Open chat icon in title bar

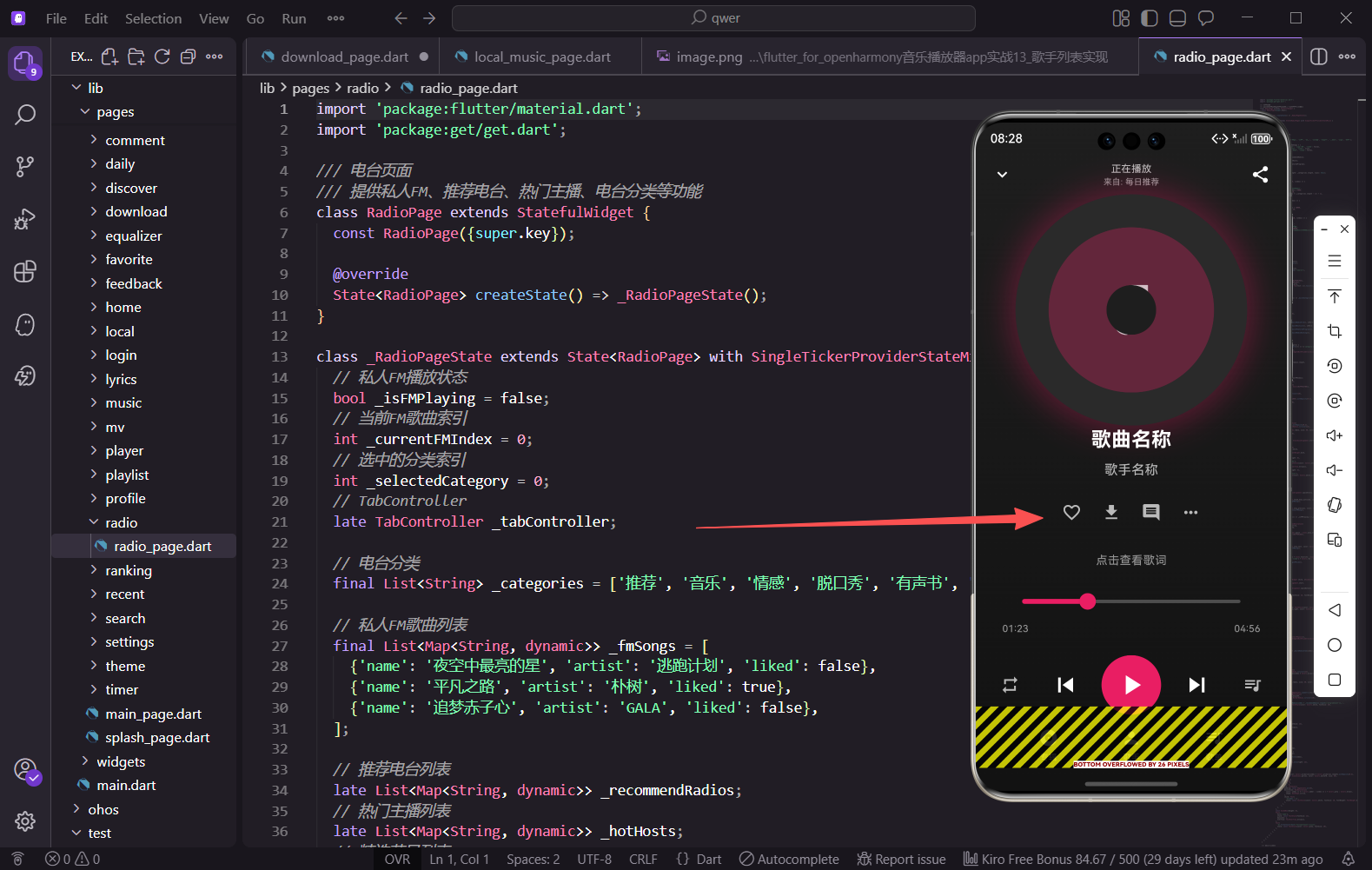click(1206, 18)
